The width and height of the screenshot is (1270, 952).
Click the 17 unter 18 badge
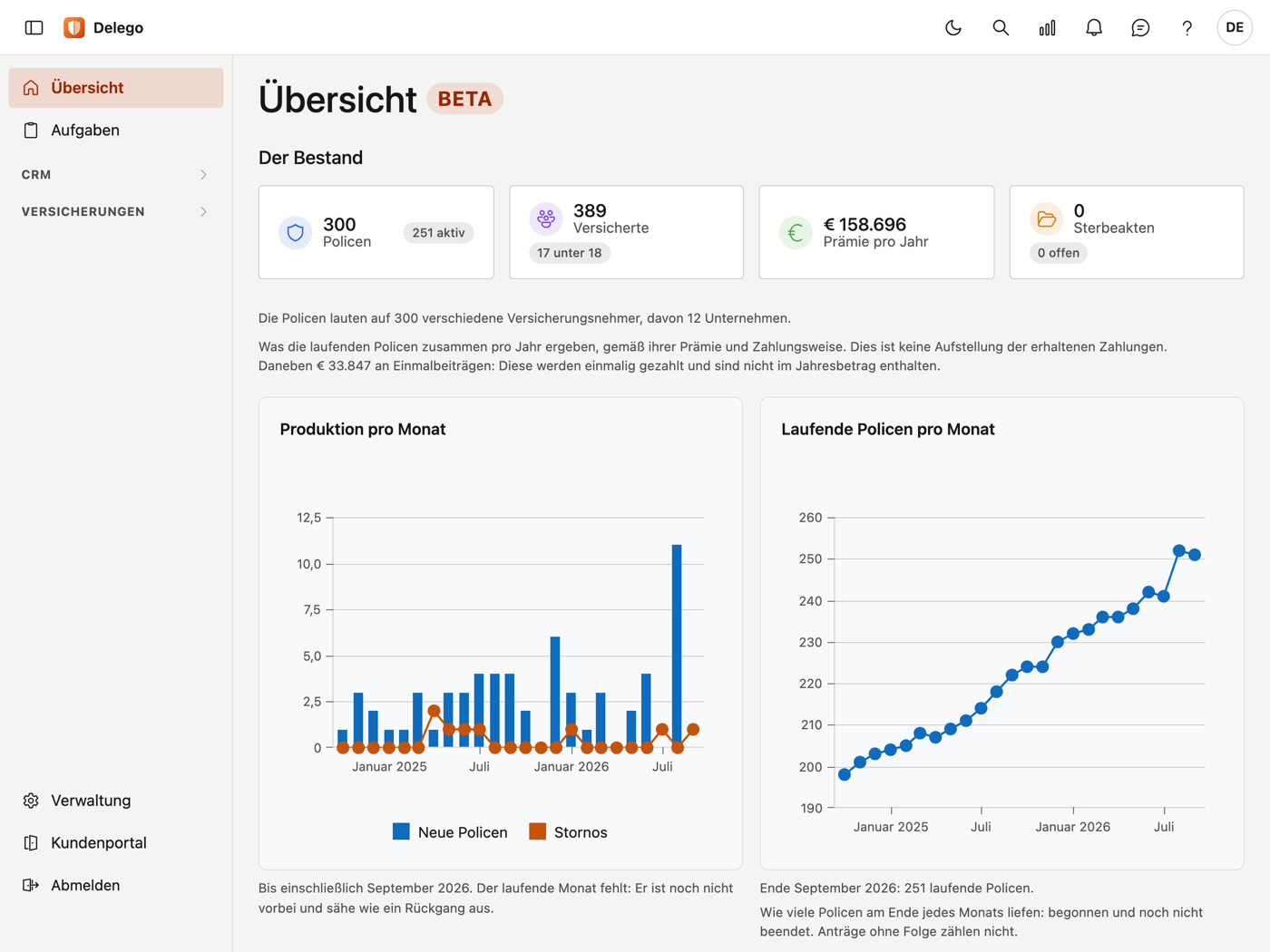569,253
